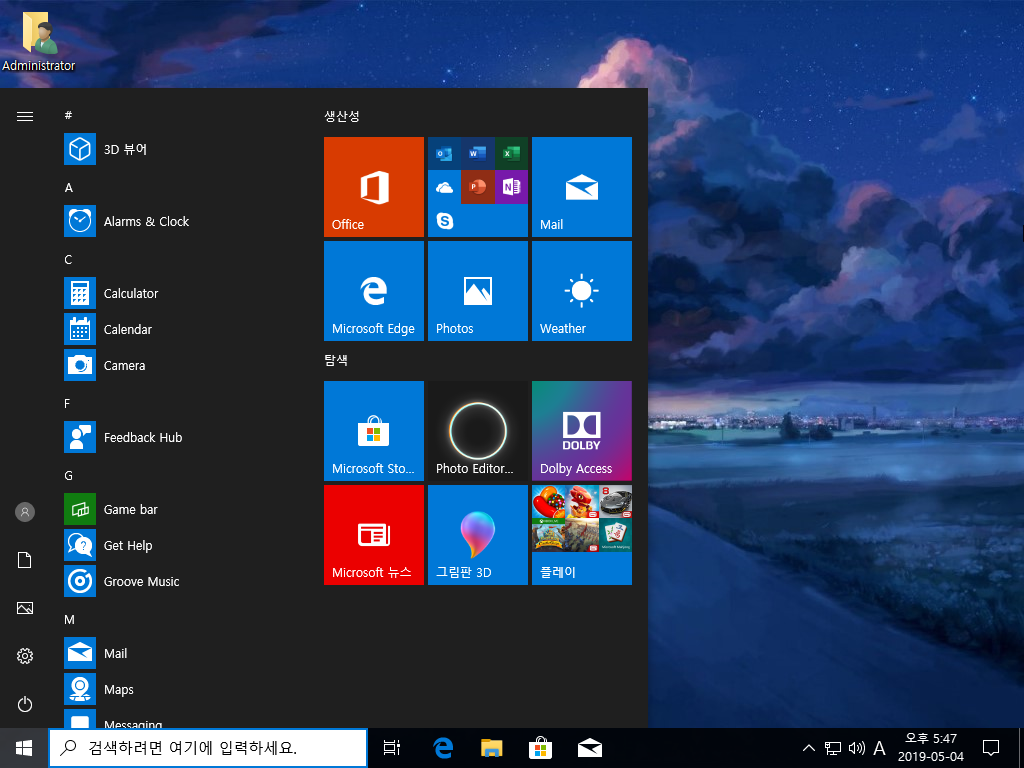Screen dimensions: 1024x768
Task: Click the M letter header in app list
Action: pyautogui.click(x=69, y=619)
